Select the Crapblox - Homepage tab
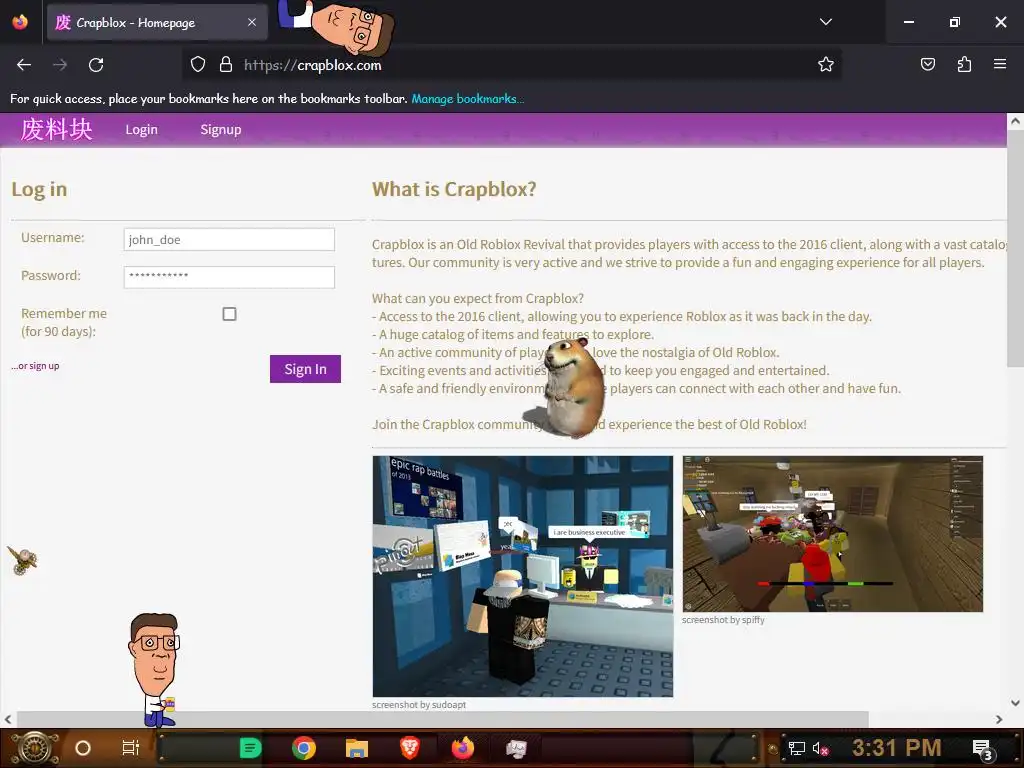 [157, 22]
